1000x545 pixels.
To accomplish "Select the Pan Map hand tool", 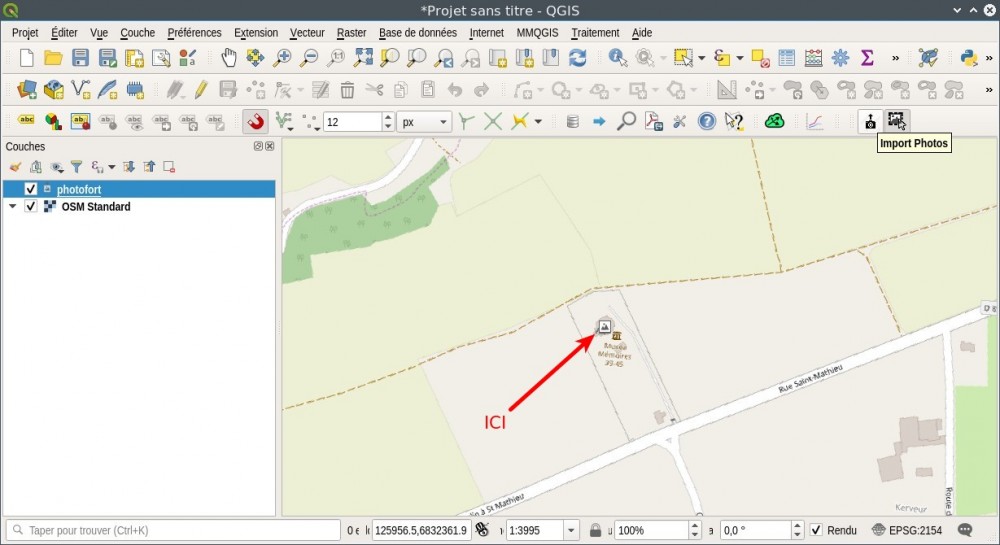I will coord(228,58).
